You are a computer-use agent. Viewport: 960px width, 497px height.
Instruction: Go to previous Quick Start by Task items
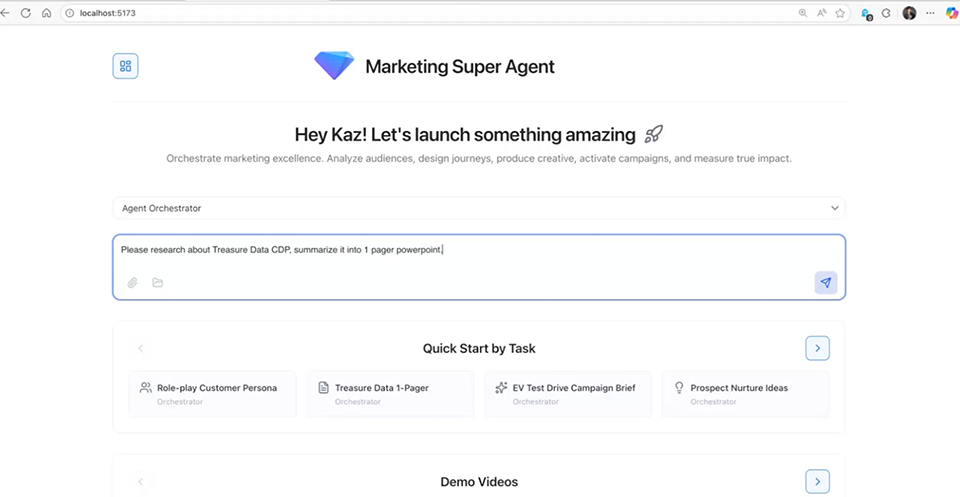(141, 348)
